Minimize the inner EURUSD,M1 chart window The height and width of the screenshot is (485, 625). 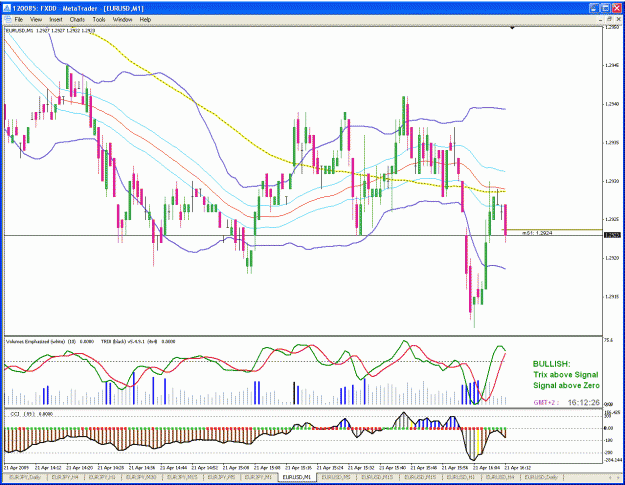click(x=601, y=19)
